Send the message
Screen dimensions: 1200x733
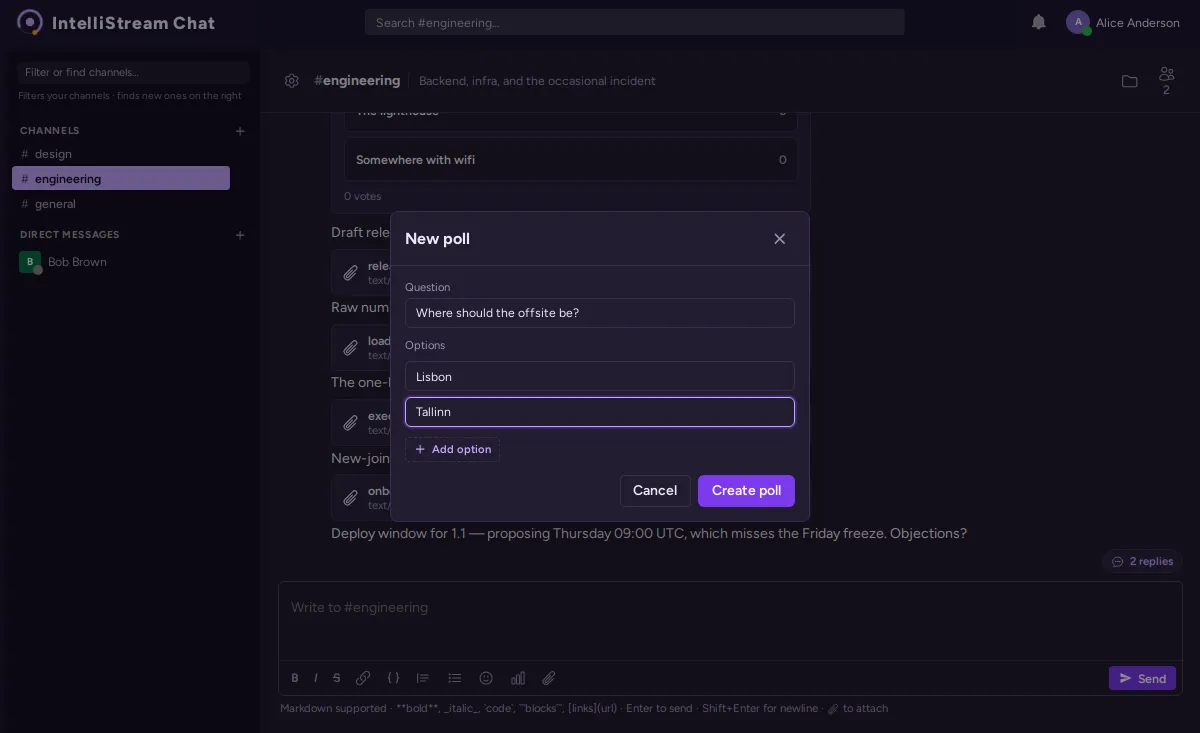pos(1142,678)
